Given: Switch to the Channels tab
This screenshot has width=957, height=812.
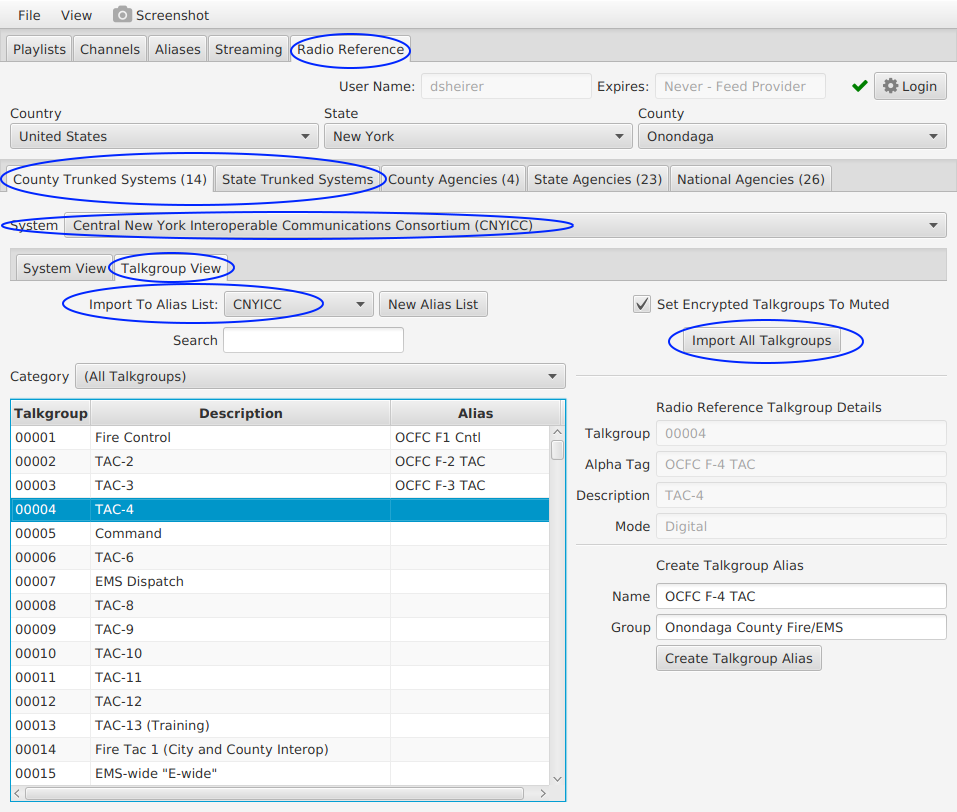Looking at the screenshot, I should 110,49.
